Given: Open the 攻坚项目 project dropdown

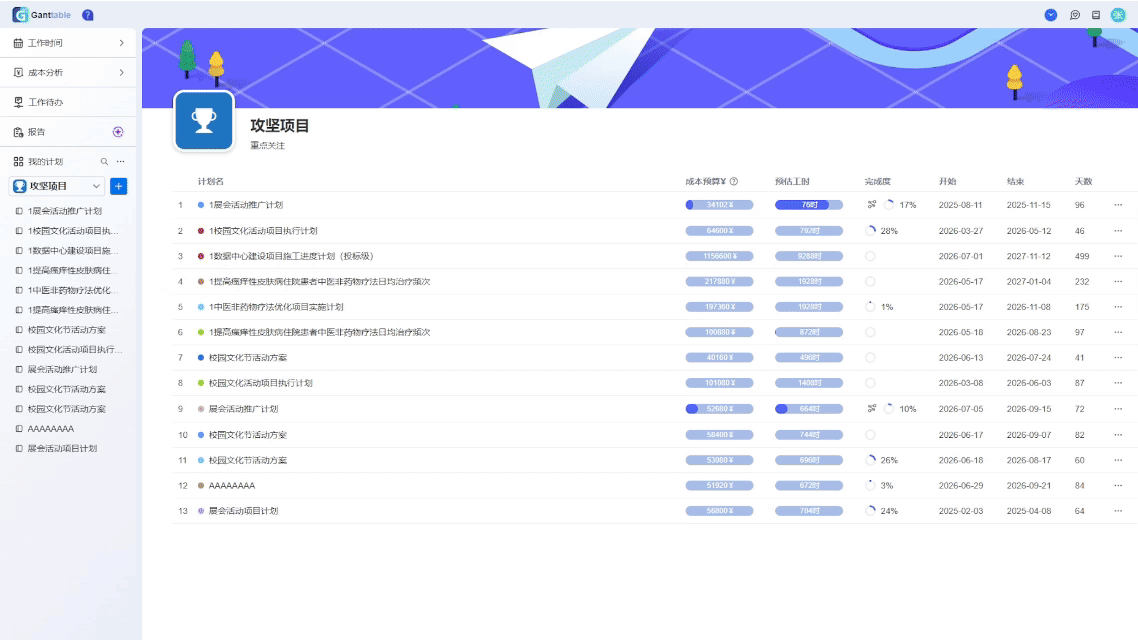Looking at the screenshot, I should click(x=57, y=186).
